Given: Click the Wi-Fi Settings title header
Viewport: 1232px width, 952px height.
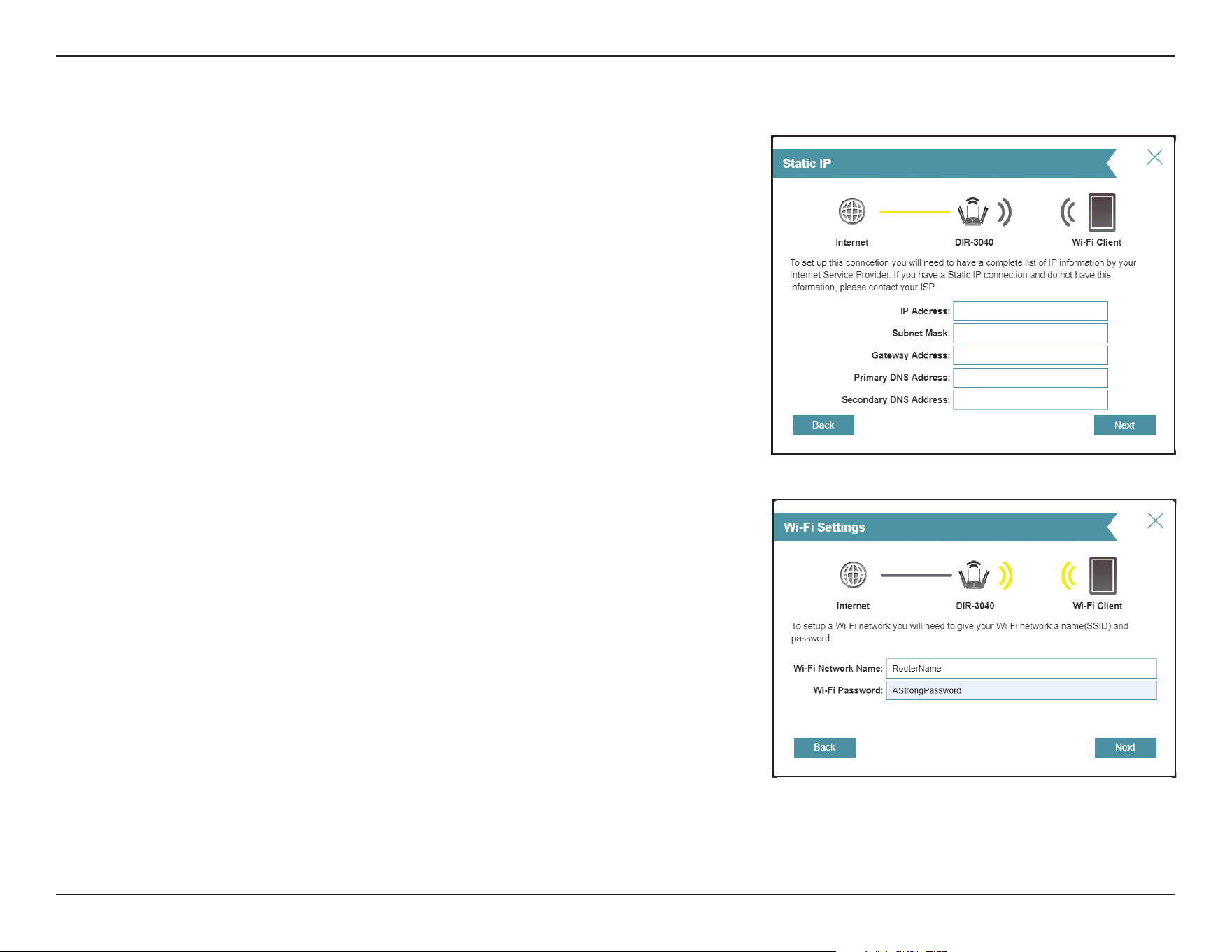Looking at the screenshot, I should [x=944, y=527].
